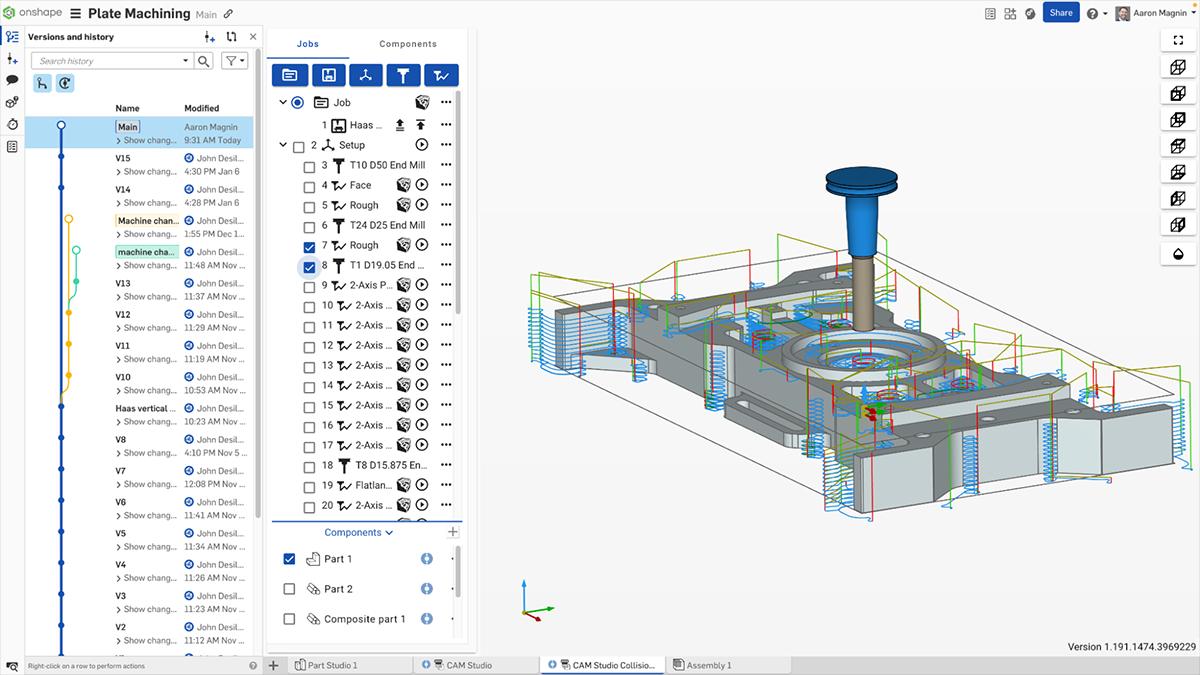Open the Operation icon in the Jobs toolbar
Image resolution: width=1200 pixels, height=675 pixels.
[x=440, y=75]
